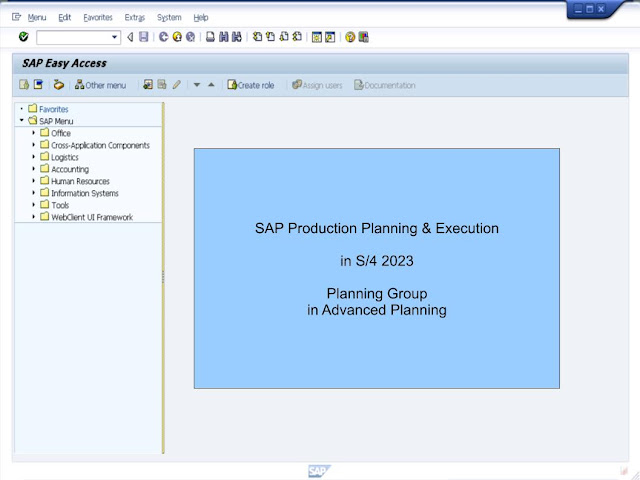Screen dimensions: 640x480
Task: Open SAP Business Workplace icon
Action: (x=59, y=85)
